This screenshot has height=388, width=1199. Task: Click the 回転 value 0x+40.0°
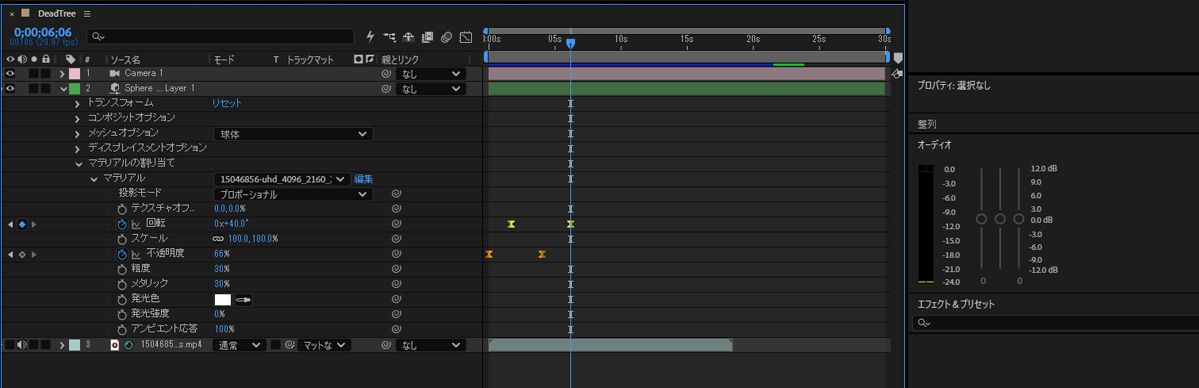[231, 224]
